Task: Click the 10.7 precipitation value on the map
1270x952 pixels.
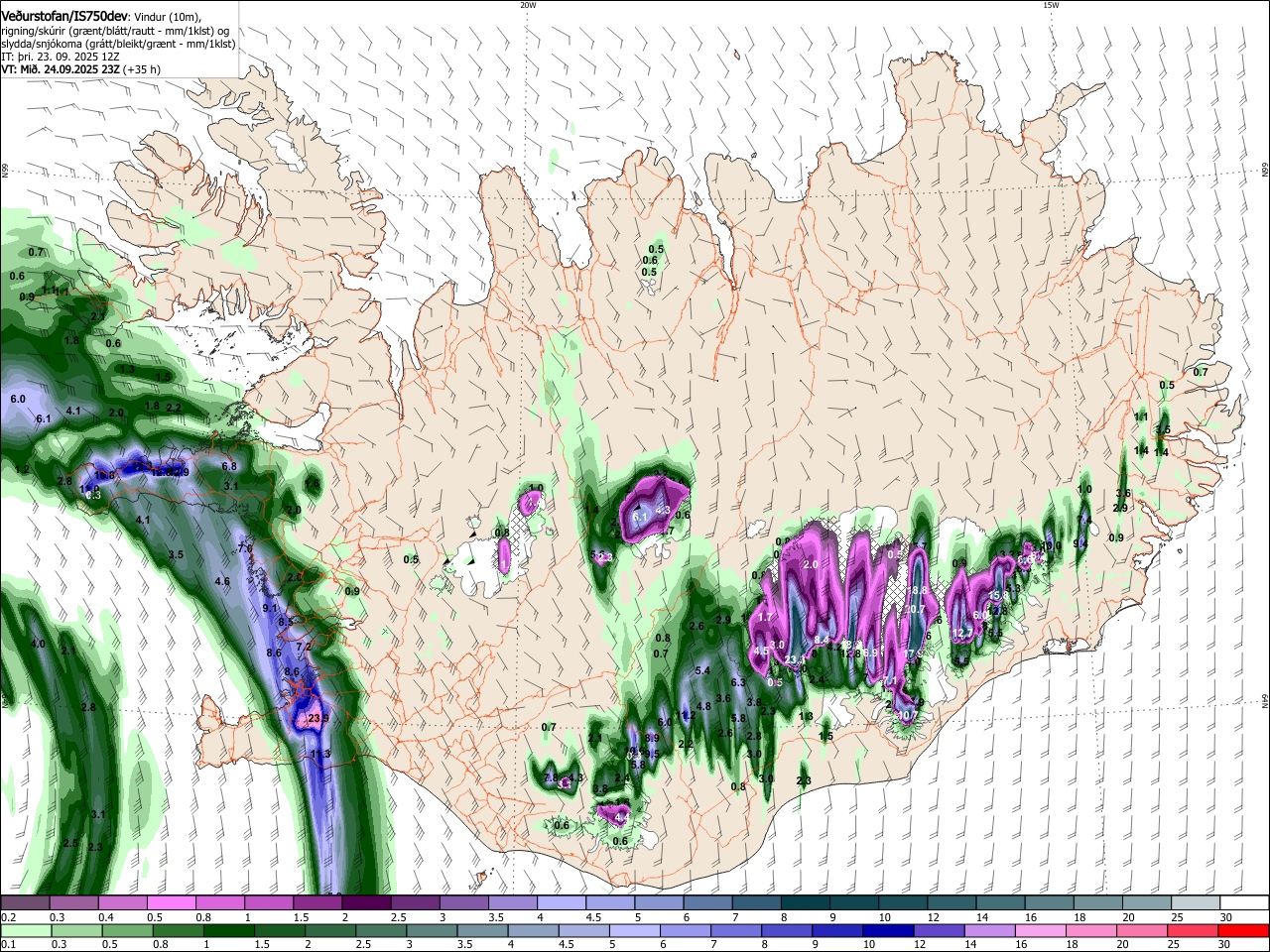Action: pos(906,714)
